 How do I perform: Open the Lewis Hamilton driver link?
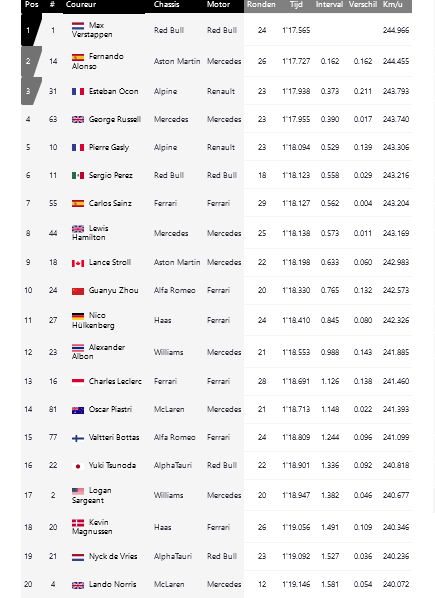point(90,233)
